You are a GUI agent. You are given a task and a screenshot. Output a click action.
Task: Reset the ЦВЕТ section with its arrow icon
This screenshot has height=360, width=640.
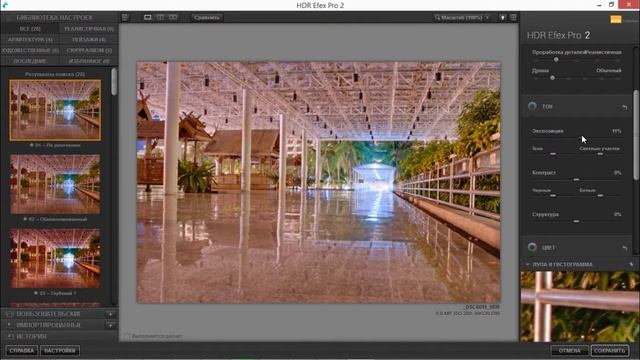coord(624,248)
